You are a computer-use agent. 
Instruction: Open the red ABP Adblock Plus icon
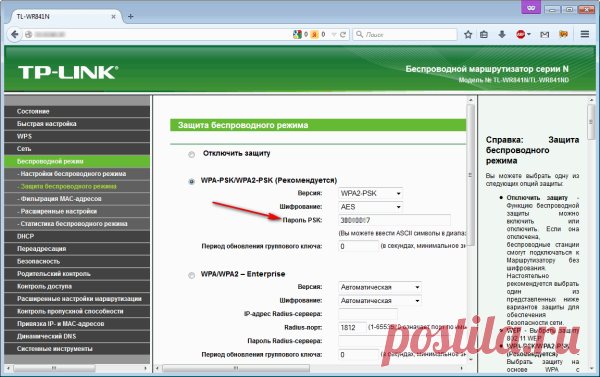(521, 34)
